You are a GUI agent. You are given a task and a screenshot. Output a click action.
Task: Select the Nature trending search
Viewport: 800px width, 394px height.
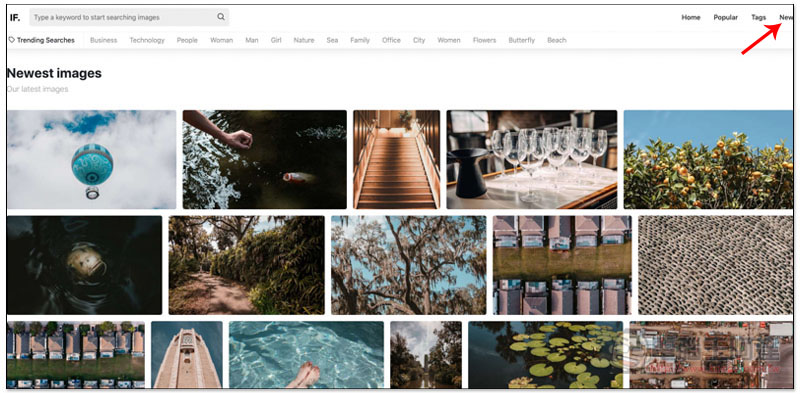(304, 40)
